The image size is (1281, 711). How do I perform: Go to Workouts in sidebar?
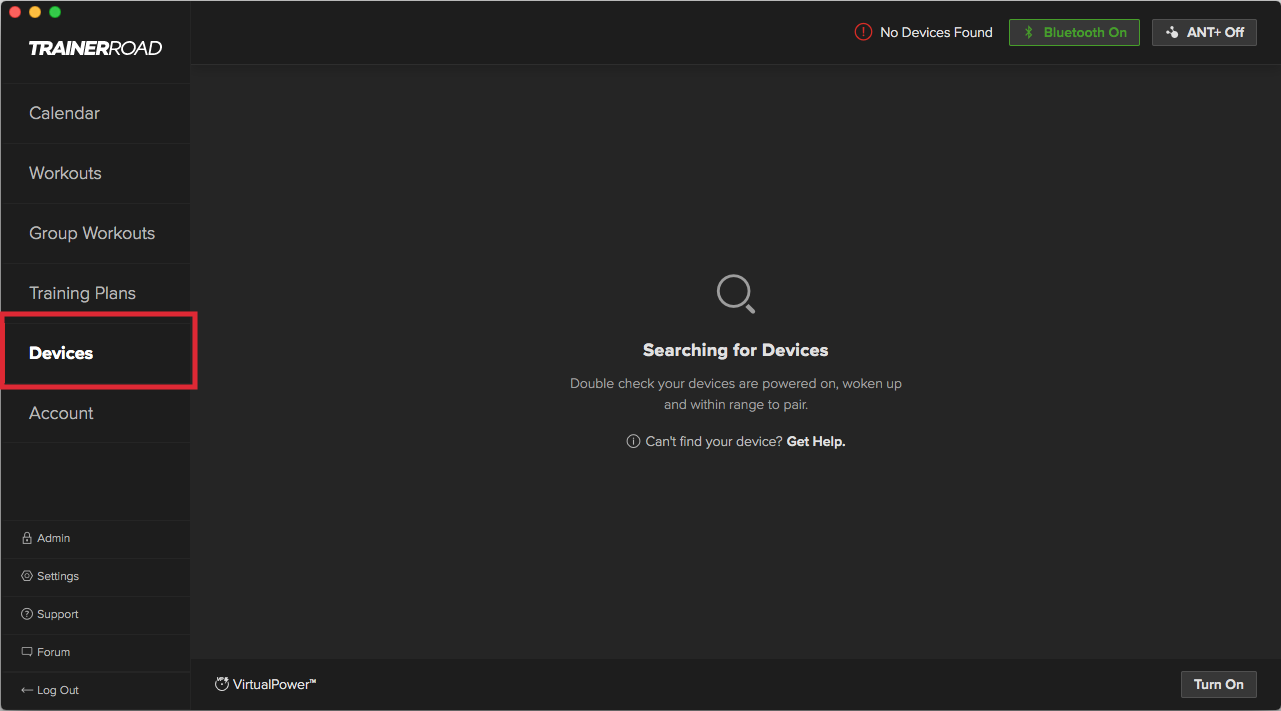click(95, 173)
